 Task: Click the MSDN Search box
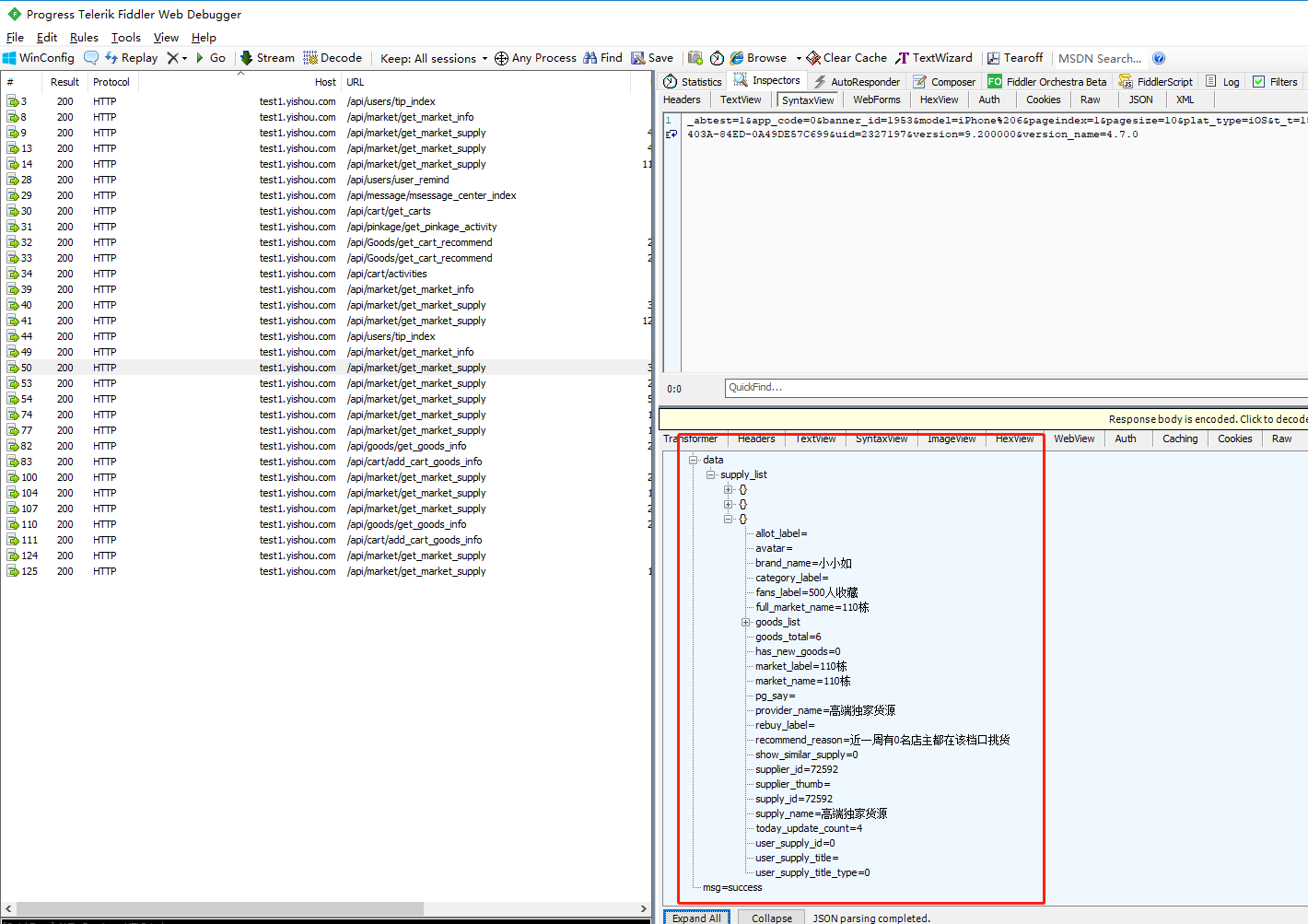1100,58
